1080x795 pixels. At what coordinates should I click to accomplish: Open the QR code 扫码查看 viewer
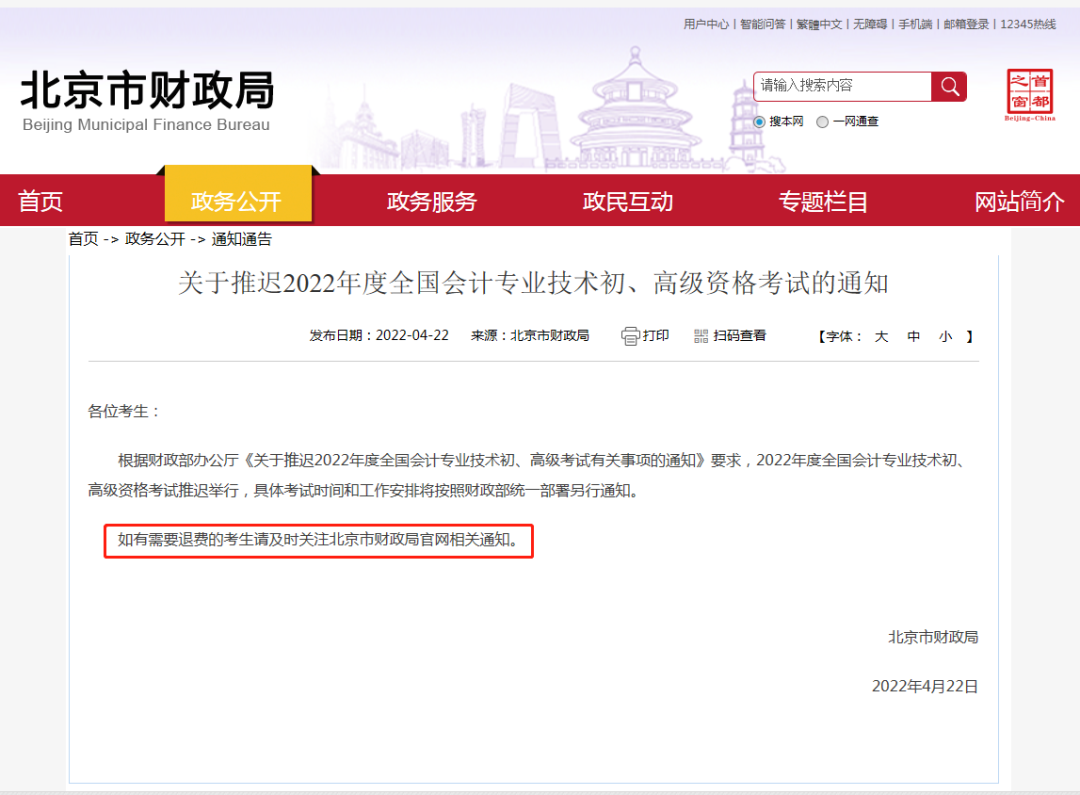(731, 335)
